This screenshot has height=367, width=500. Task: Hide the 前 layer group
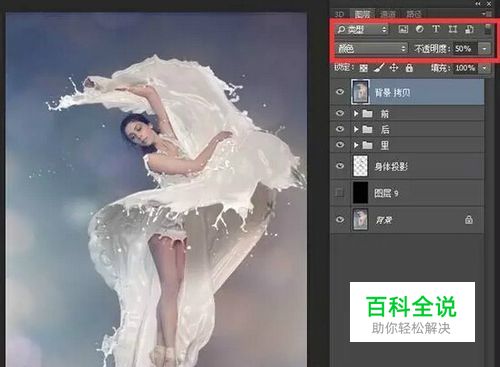tap(340, 113)
